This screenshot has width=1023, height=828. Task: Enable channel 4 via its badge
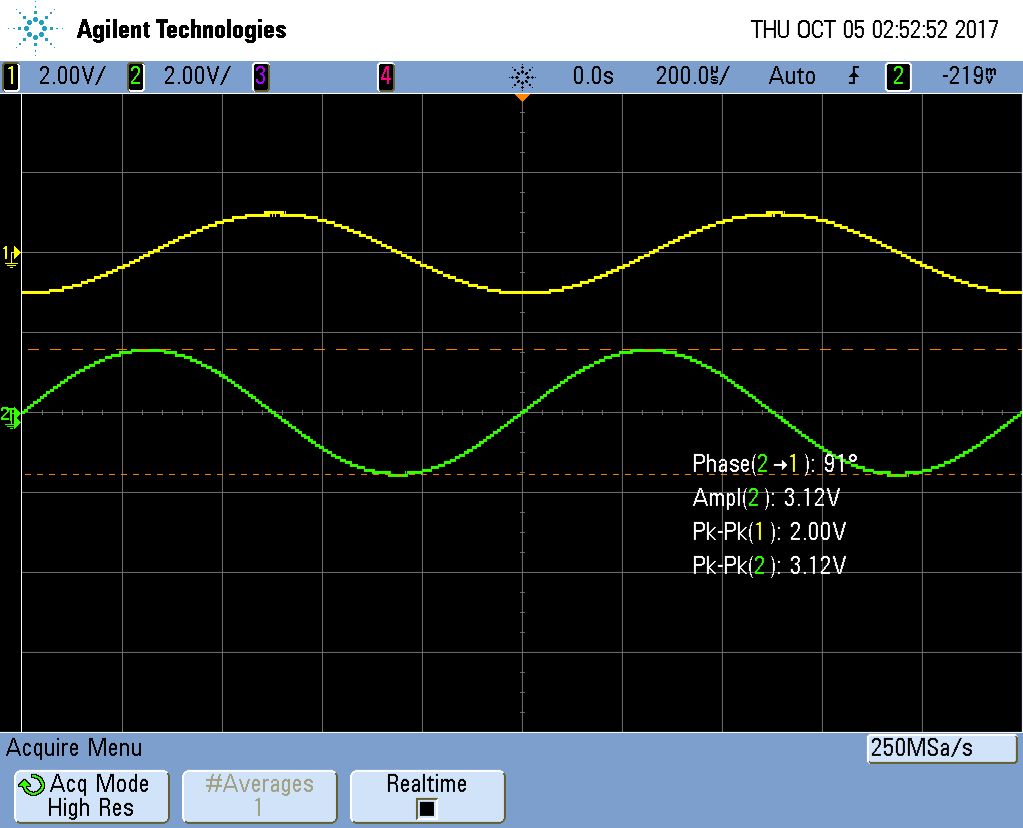pos(385,76)
